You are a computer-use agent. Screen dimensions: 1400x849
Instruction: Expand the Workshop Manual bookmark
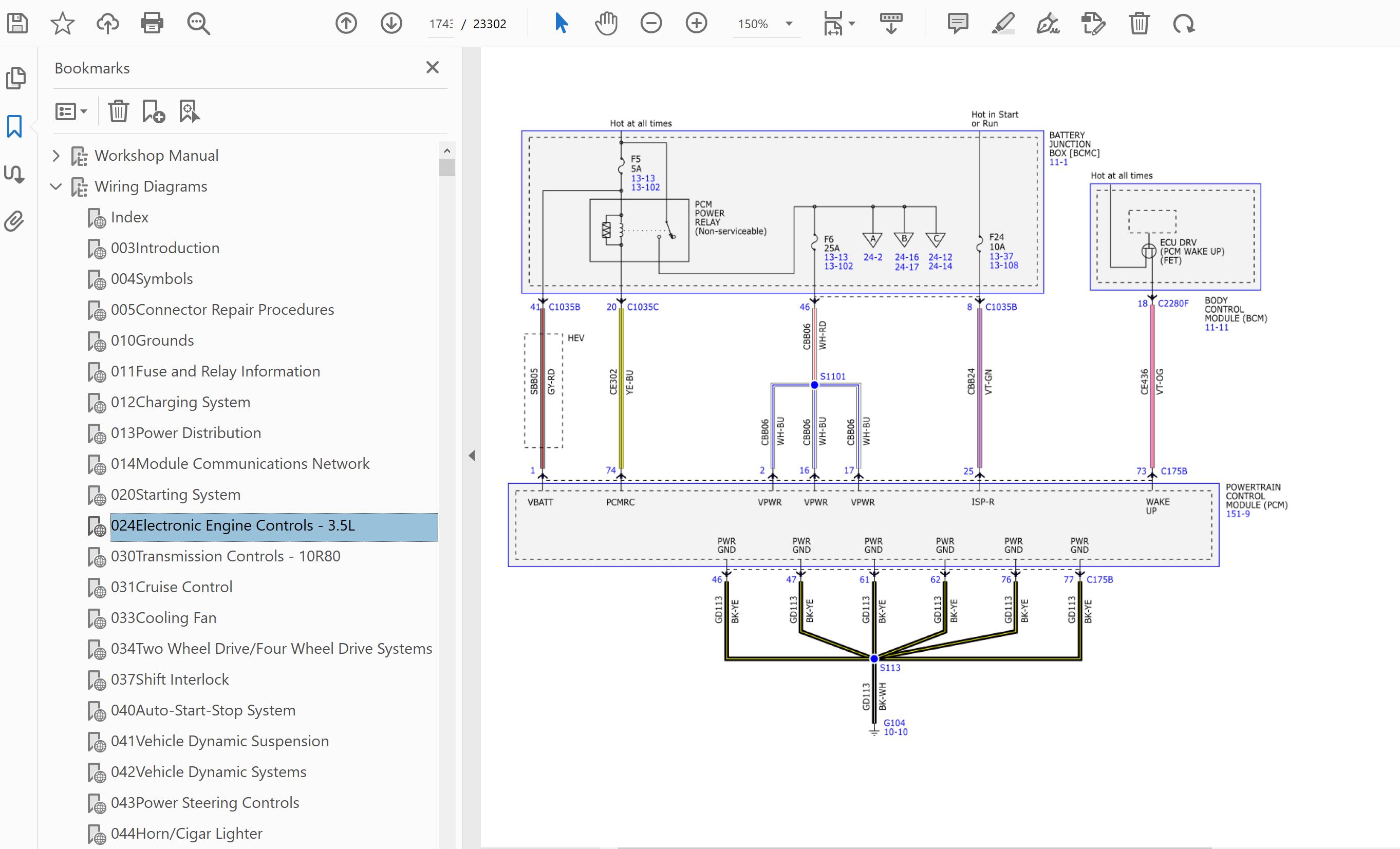coord(55,155)
